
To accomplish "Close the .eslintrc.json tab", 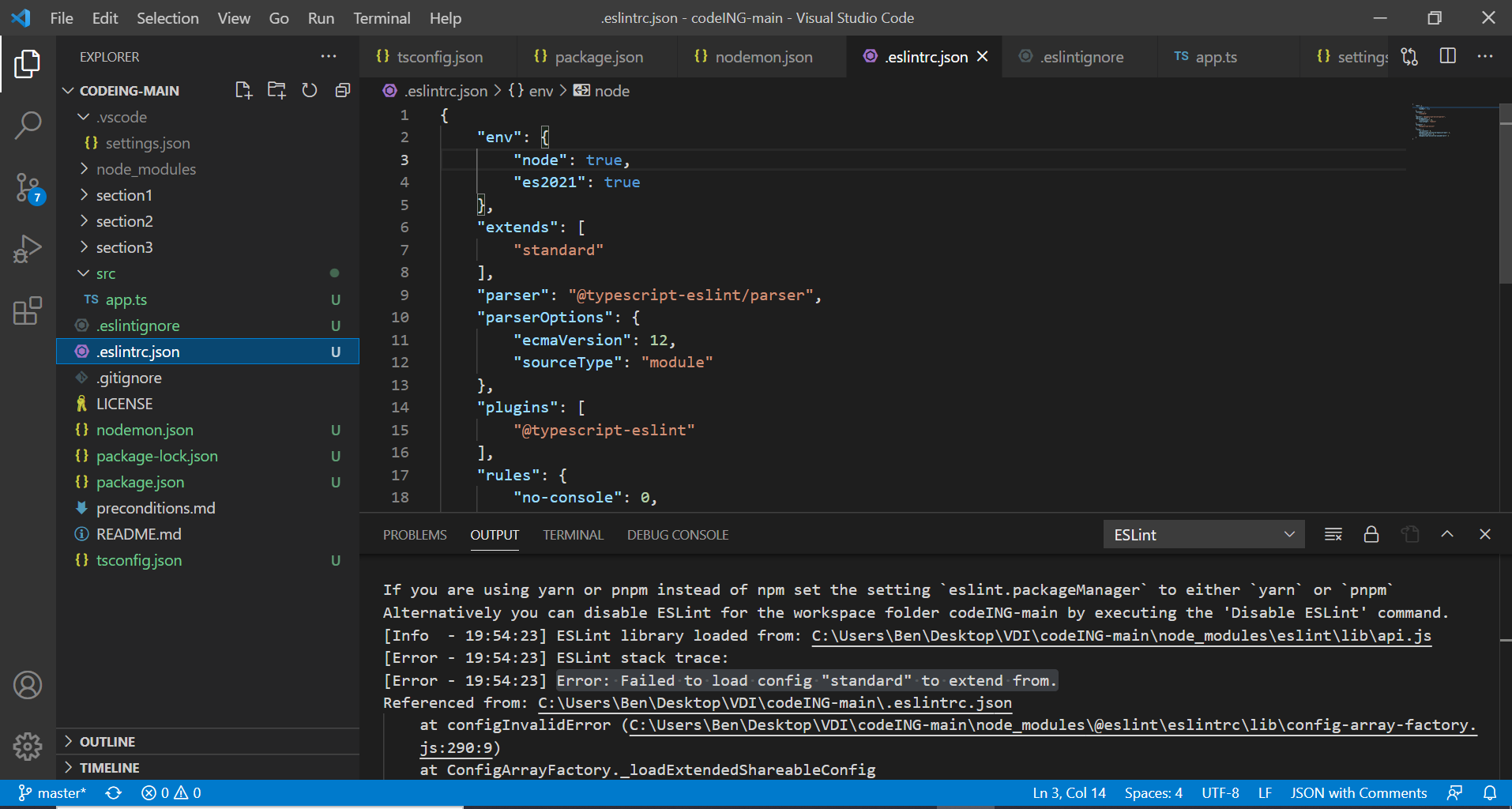I will click(982, 56).
